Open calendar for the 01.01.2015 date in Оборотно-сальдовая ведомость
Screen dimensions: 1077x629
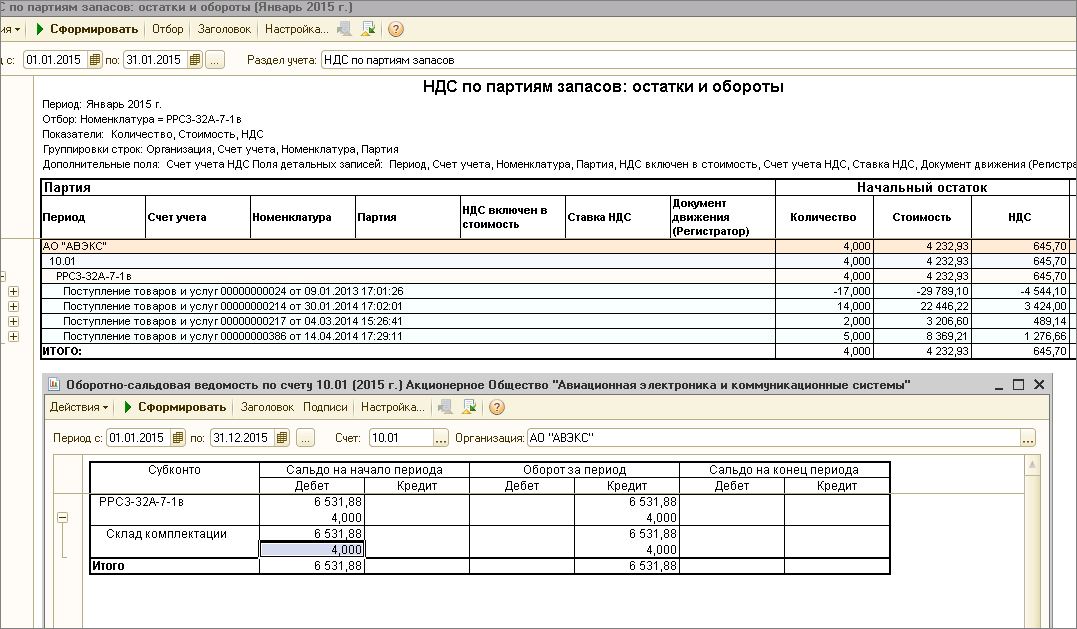click(x=178, y=437)
